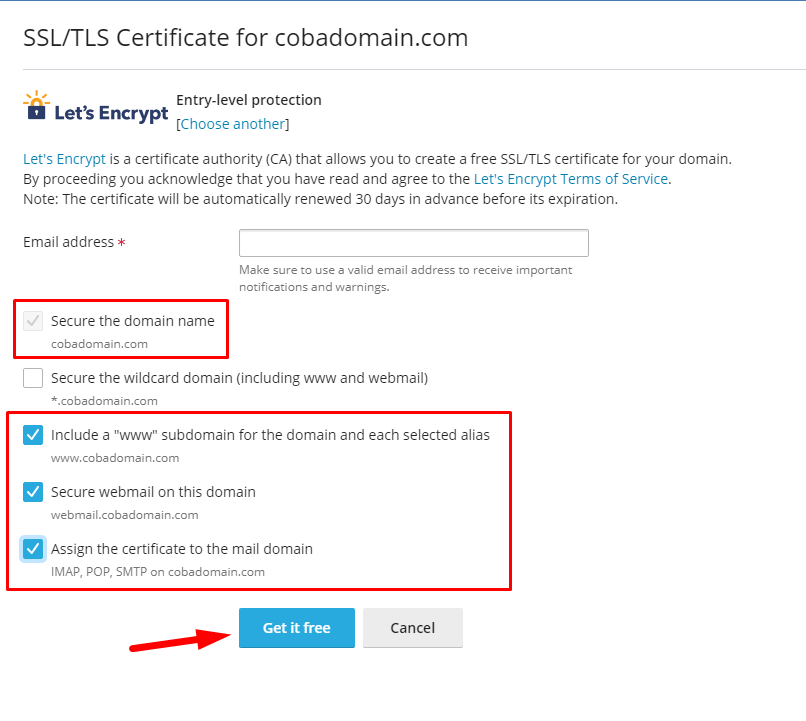
Task: Disable "Secure webmail on this domain"
Action: tap(34, 491)
